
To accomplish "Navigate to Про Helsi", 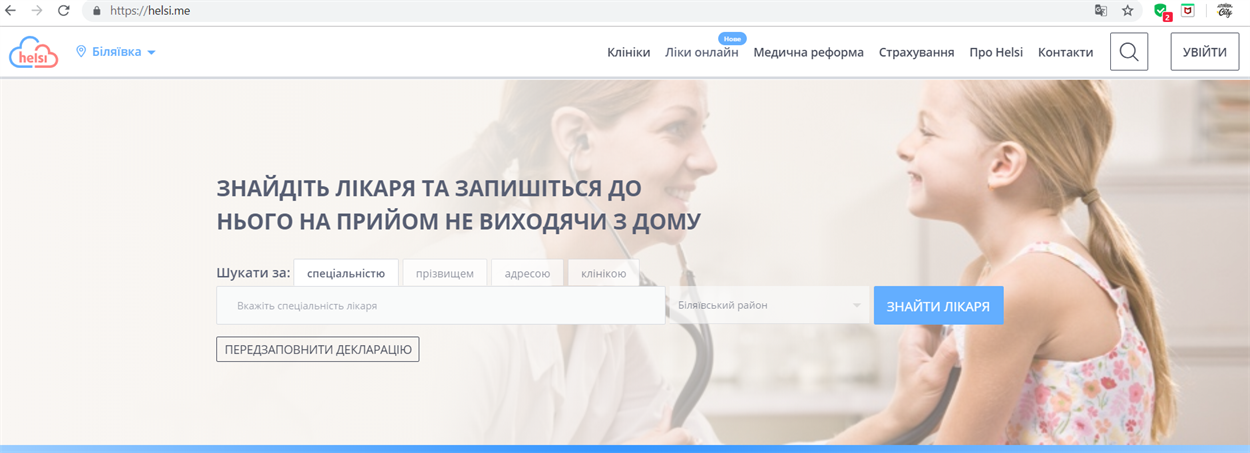I will [996, 52].
